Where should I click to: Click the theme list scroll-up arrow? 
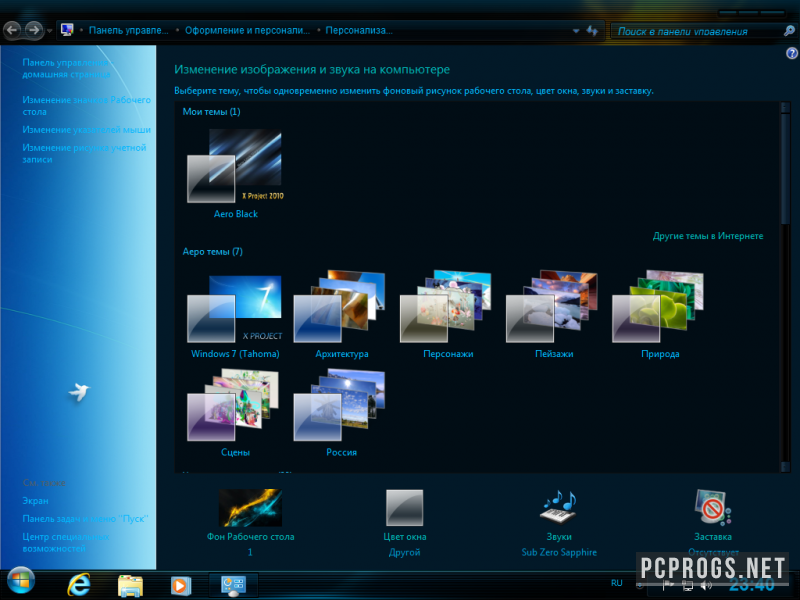coord(785,107)
